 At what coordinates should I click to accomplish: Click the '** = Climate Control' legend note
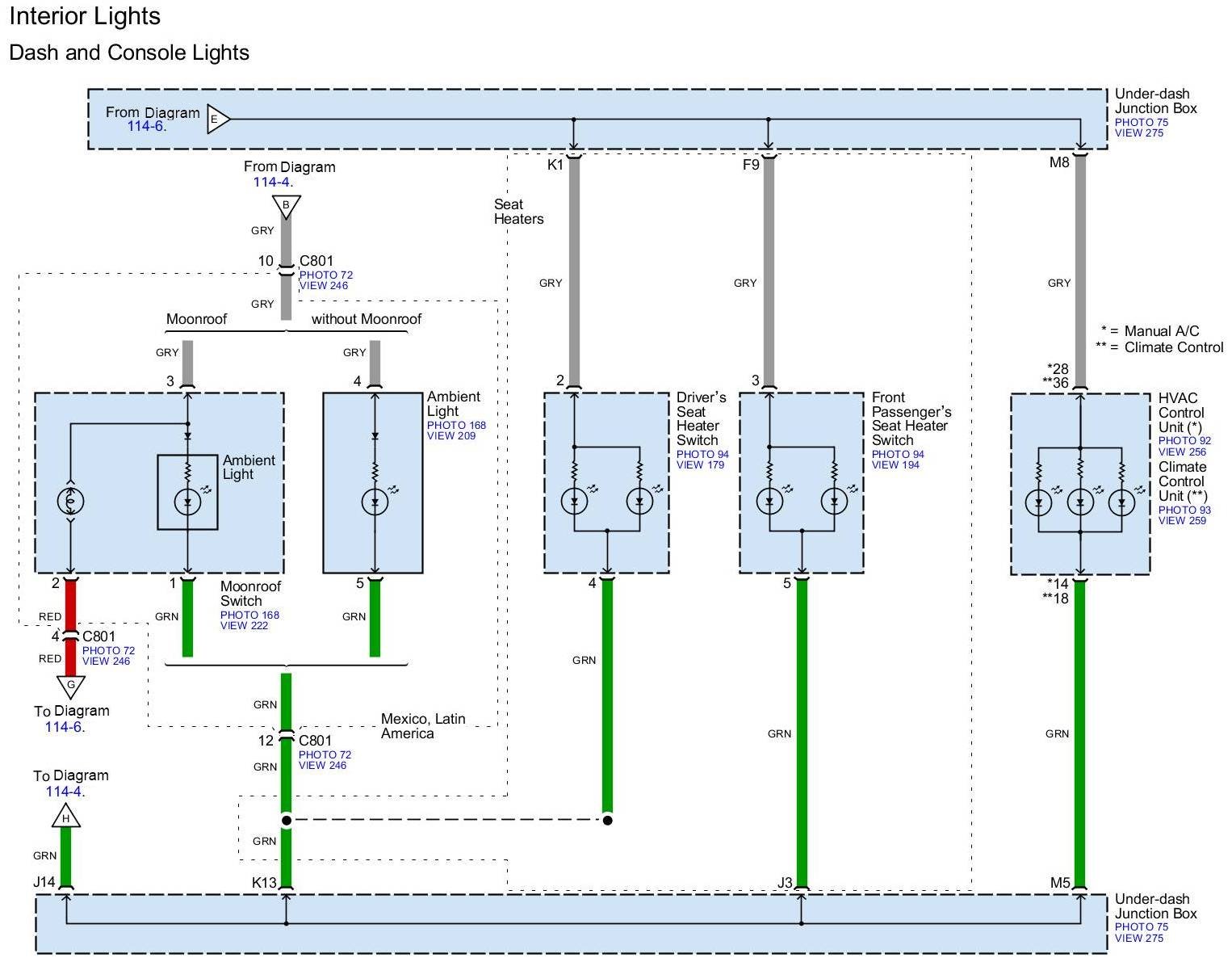(1160, 347)
